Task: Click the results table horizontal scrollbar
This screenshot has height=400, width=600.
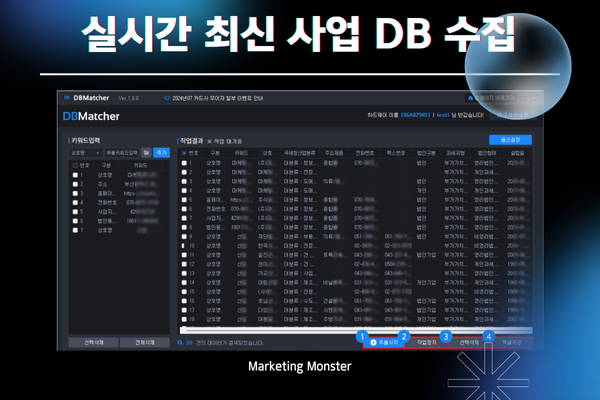Action: click(356, 330)
